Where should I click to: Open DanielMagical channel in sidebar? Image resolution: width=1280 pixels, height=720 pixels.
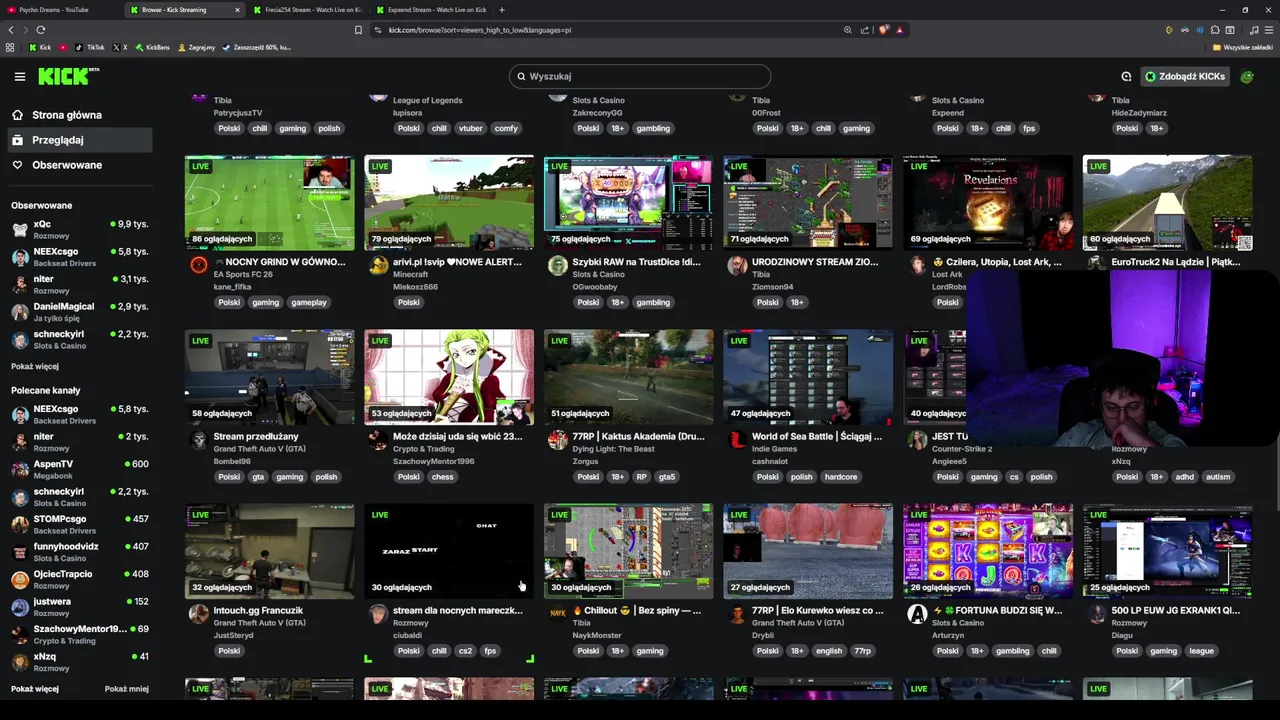tap(80, 311)
